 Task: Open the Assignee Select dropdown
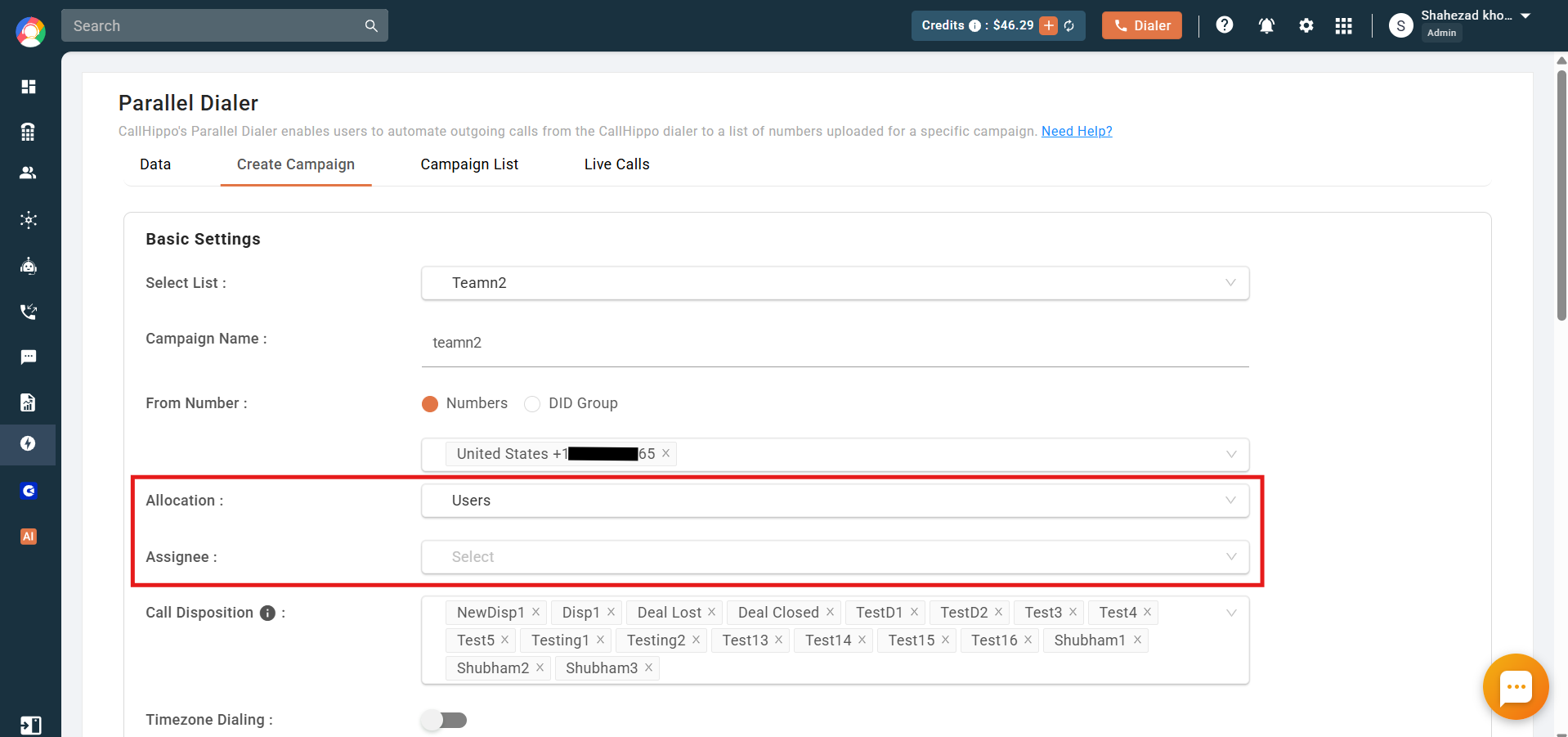click(835, 557)
